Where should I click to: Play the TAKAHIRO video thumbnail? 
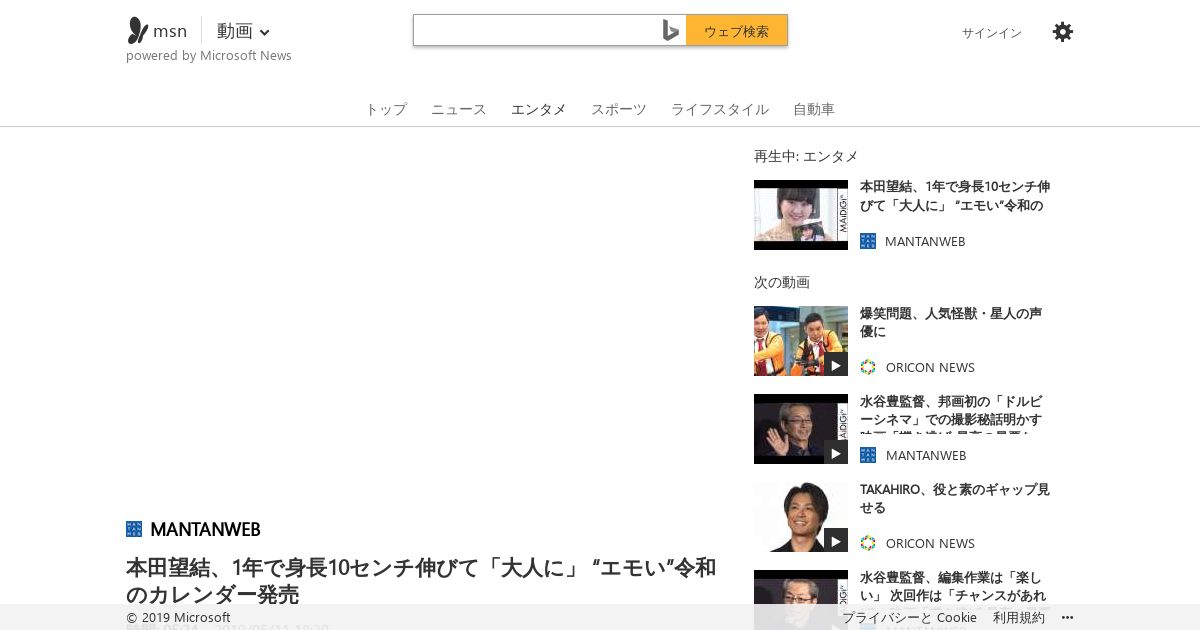point(801,517)
